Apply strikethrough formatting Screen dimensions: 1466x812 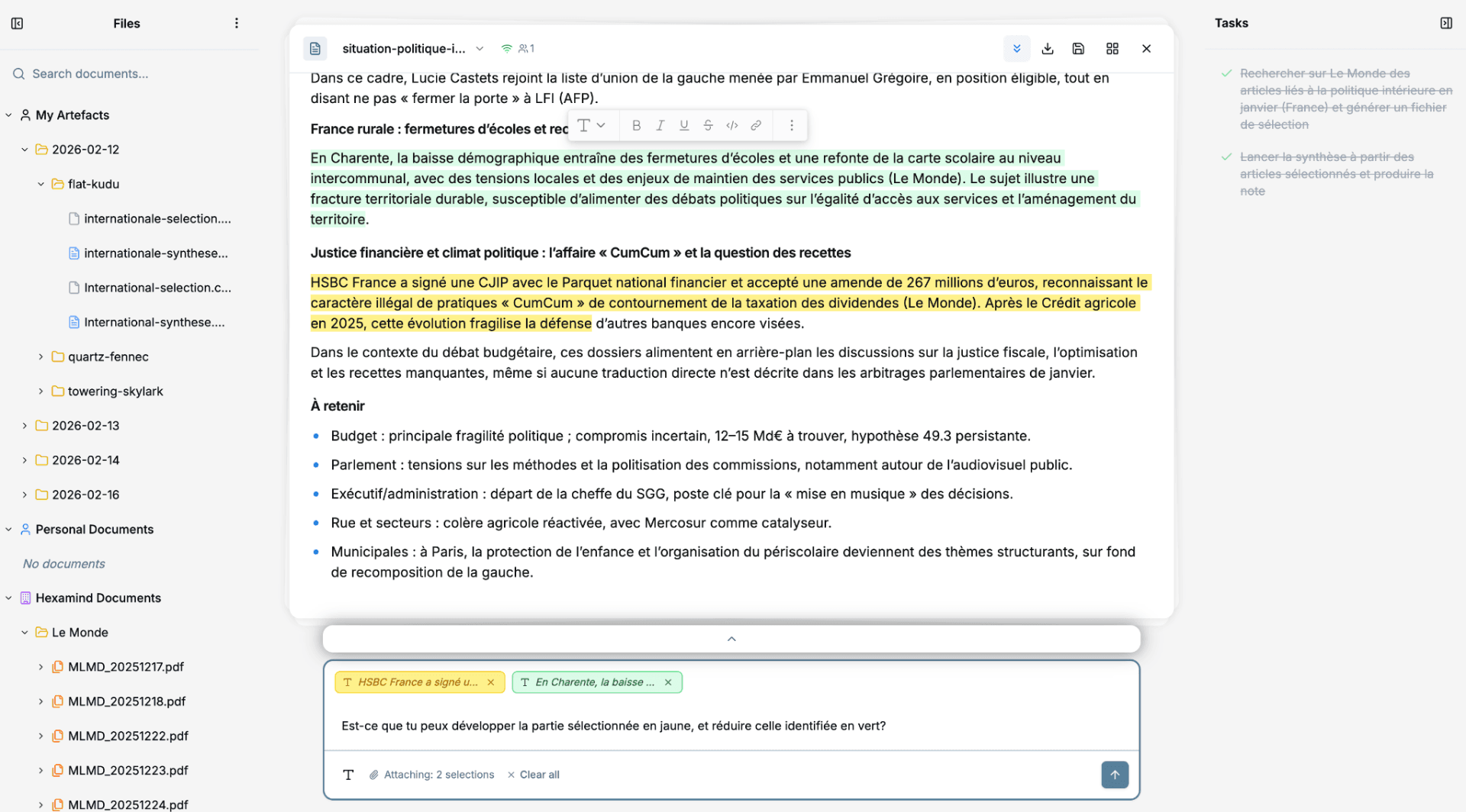coord(708,126)
